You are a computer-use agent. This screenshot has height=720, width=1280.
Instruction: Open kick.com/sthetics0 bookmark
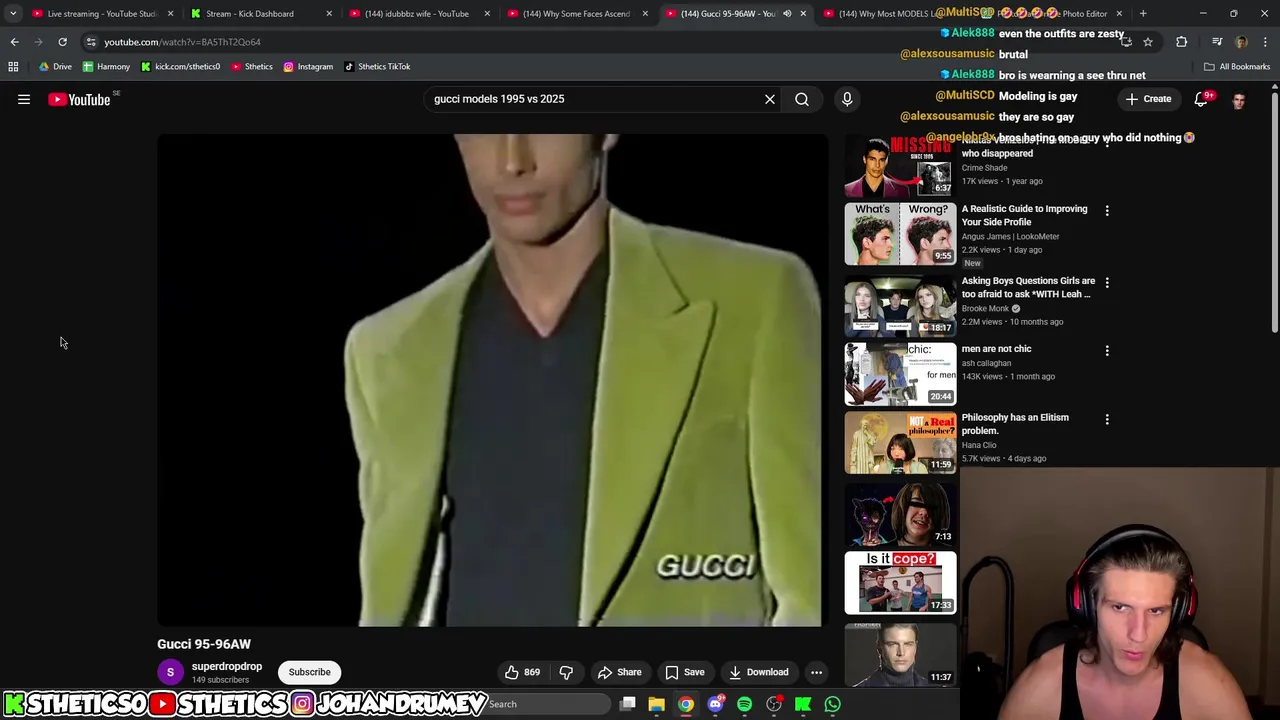tap(180, 67)
